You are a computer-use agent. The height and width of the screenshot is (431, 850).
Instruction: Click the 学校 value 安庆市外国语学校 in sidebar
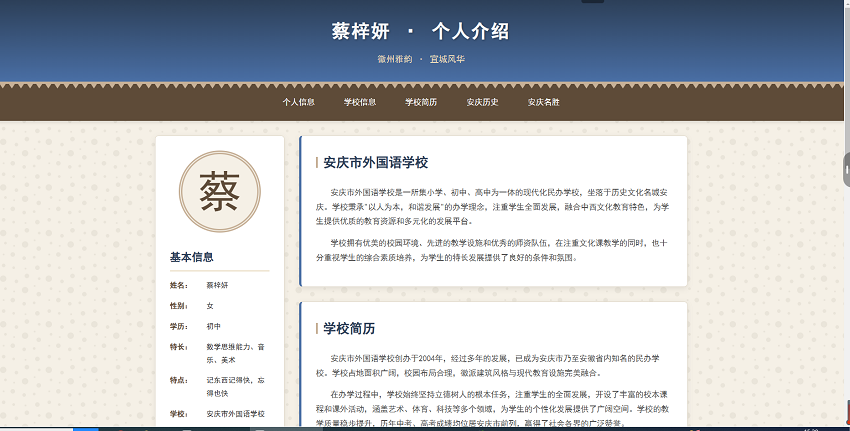click(235, 413)
